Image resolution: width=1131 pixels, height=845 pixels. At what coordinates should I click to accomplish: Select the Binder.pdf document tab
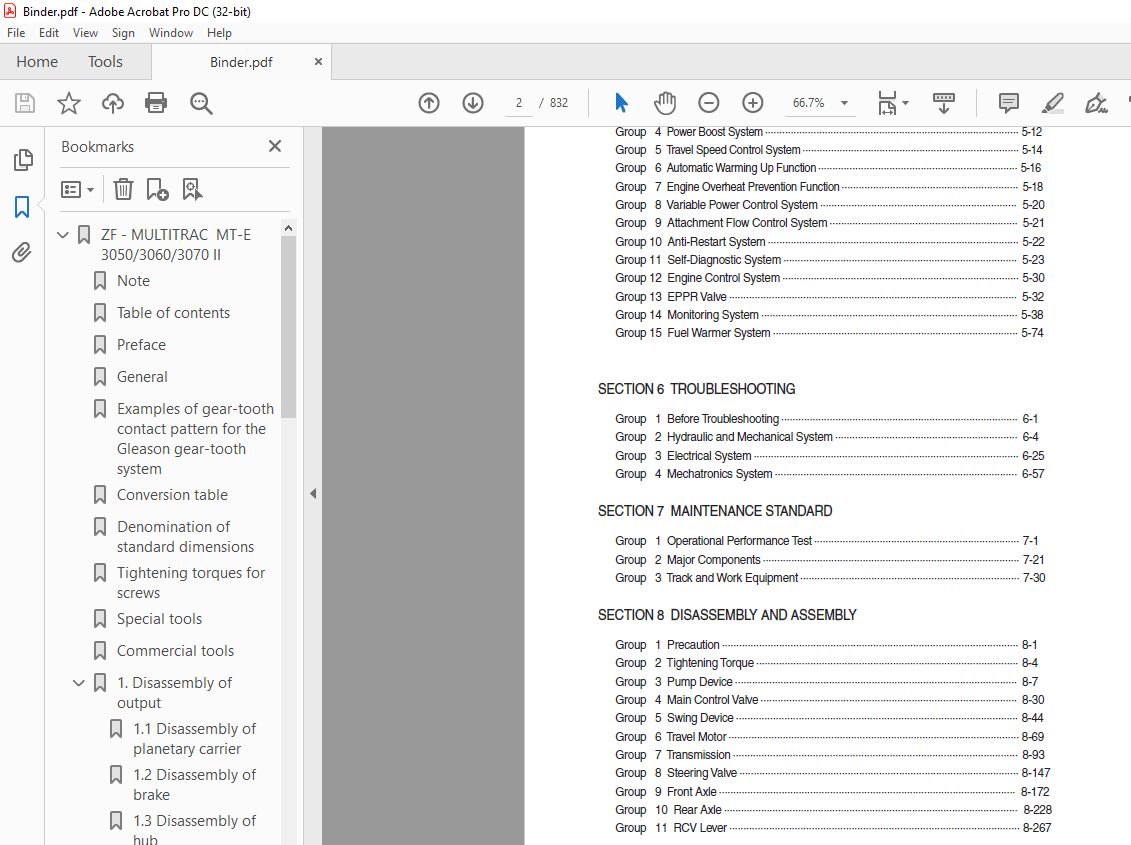(241, 62)
